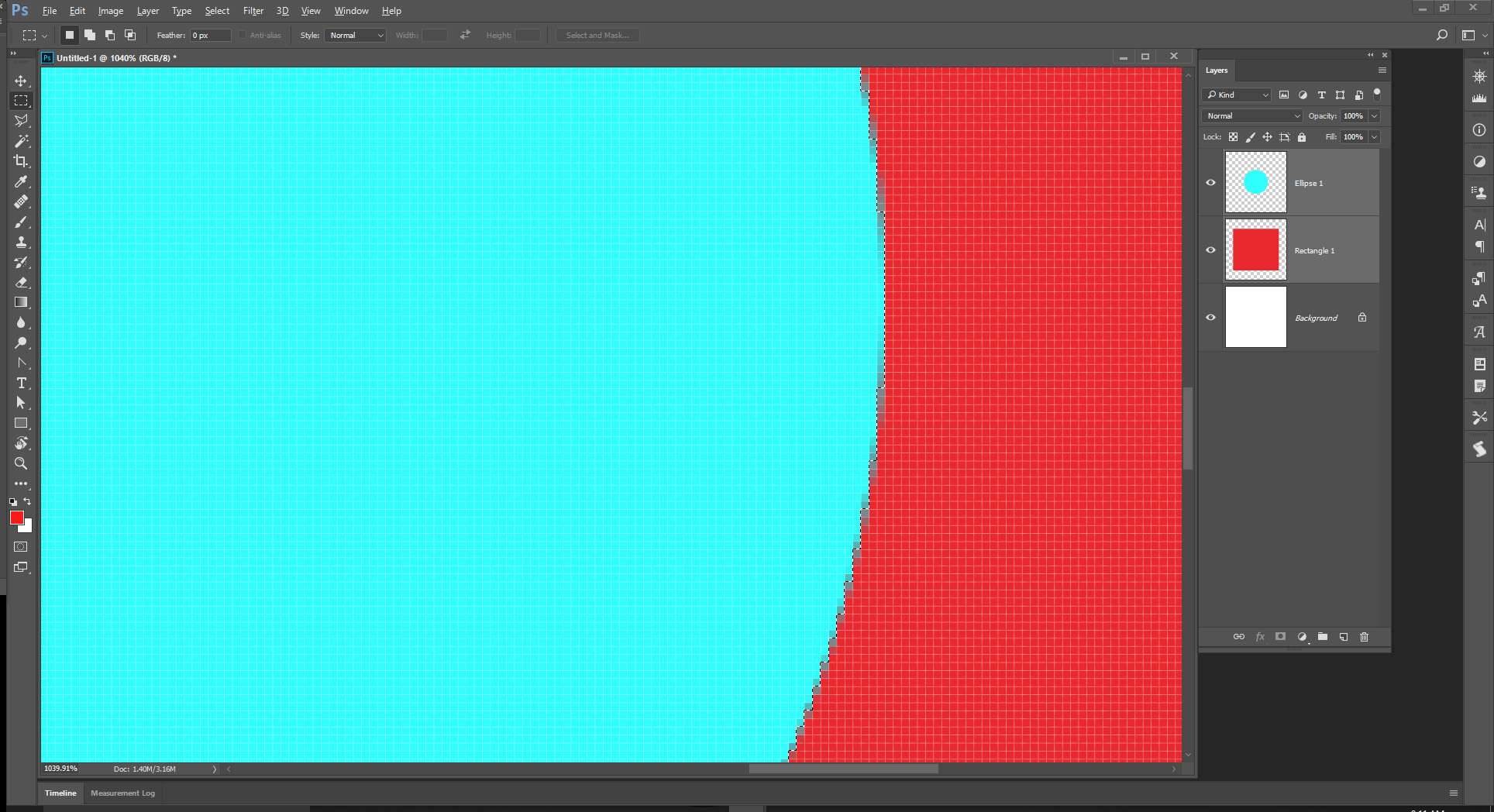This screenshot has width=1494, height=812.
Task: Open the search icon in options bar
Action: (1442, 35)
